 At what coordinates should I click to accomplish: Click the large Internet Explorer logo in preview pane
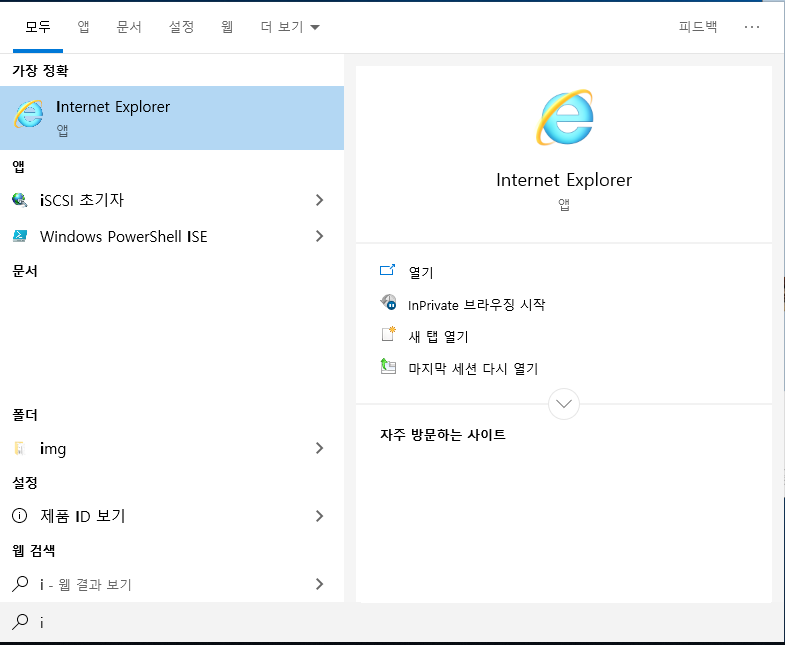click(x=564, y=117)
